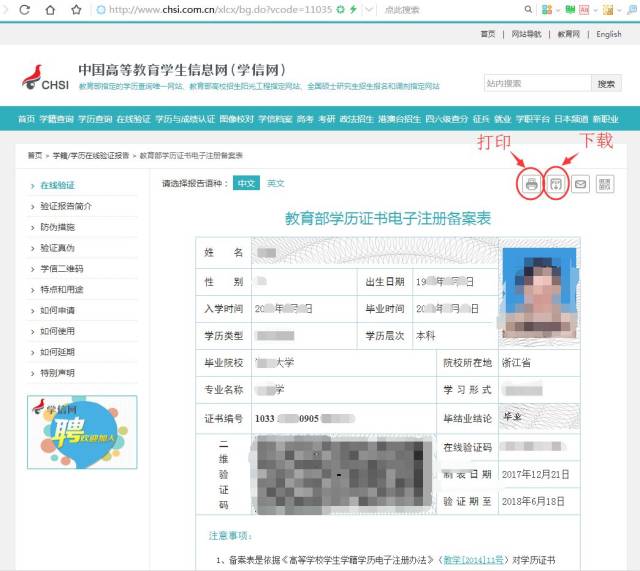Screen dimensions: 640x571
Task: Click the magnifier search icon in the browser toolbar
Action: tap(528, 9)
